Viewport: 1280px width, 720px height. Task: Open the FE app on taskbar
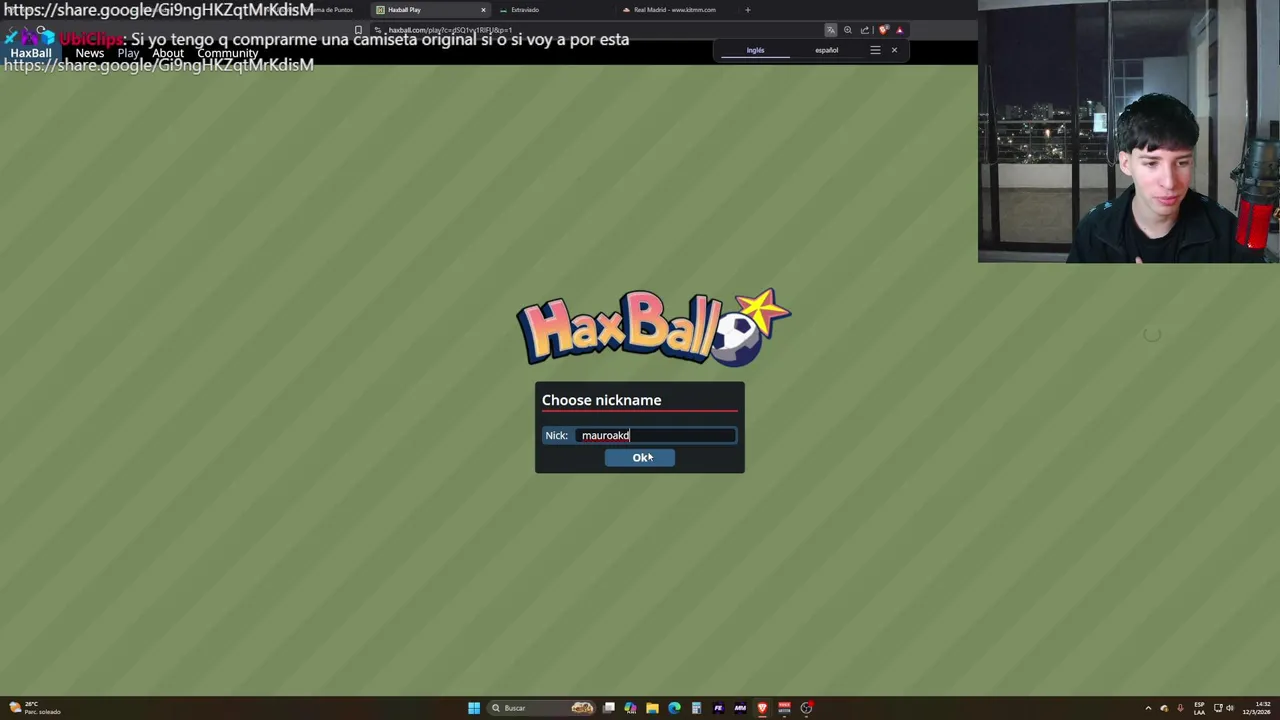(718, 708)
